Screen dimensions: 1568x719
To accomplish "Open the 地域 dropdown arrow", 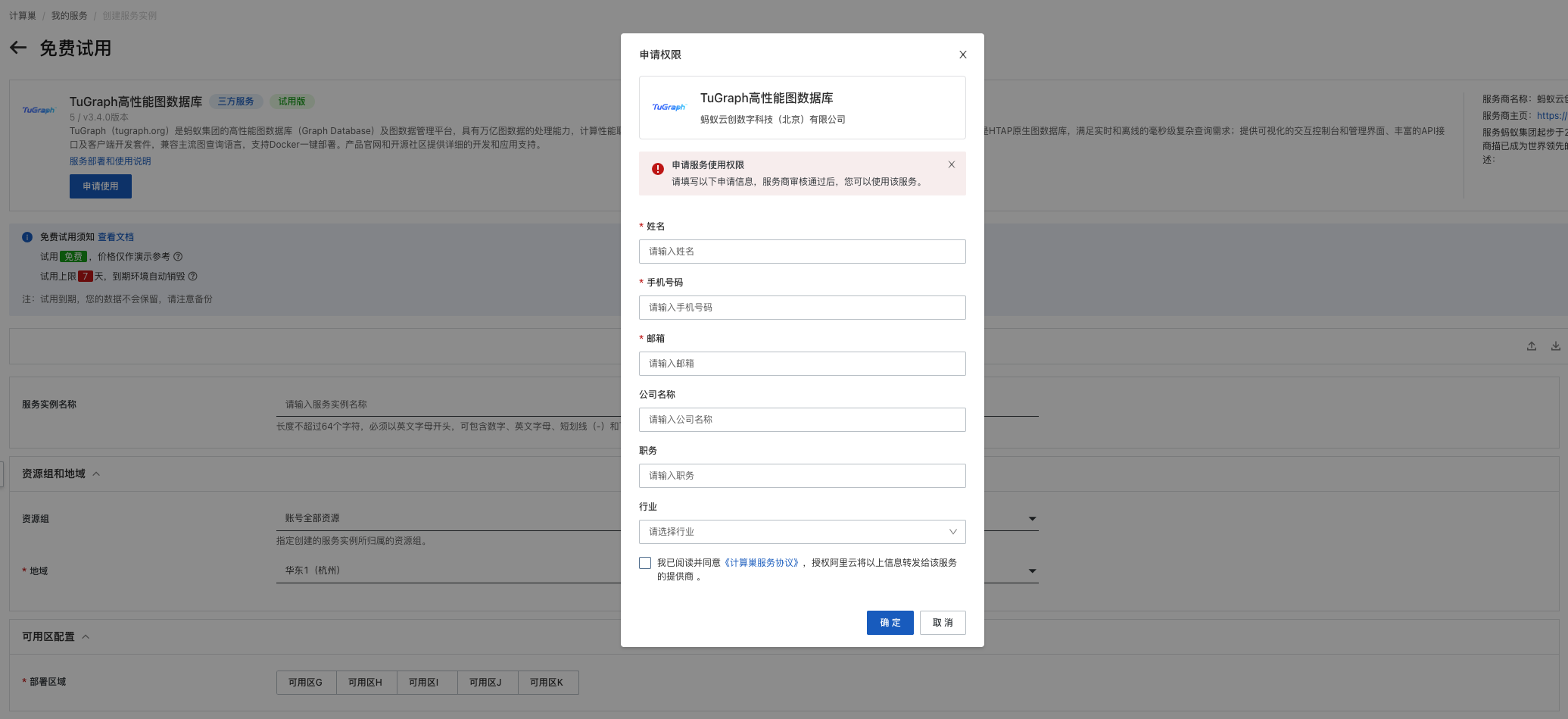I will pyautogui.click(x=1032, y=571).
